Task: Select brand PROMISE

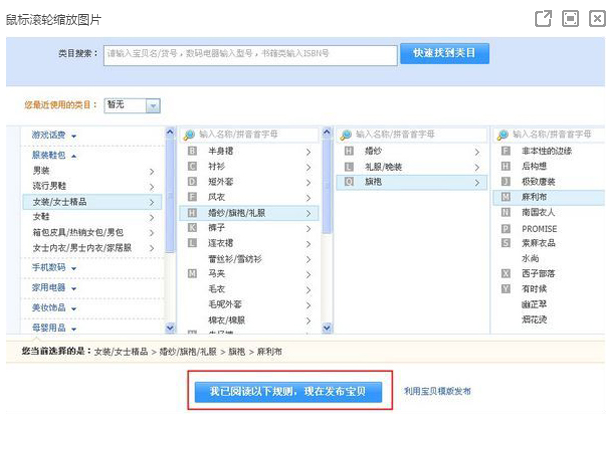Action: 549,229
